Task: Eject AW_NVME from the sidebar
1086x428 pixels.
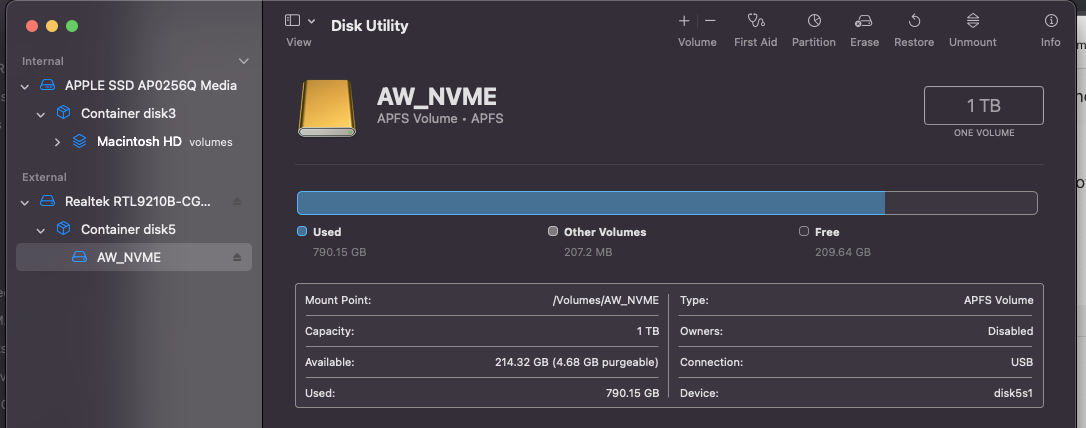Action: (237, 258)
